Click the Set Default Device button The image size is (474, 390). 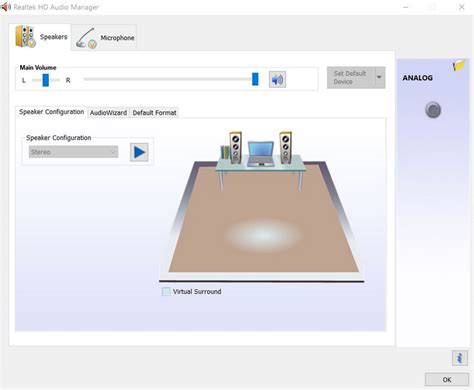(x=351, y=77)
